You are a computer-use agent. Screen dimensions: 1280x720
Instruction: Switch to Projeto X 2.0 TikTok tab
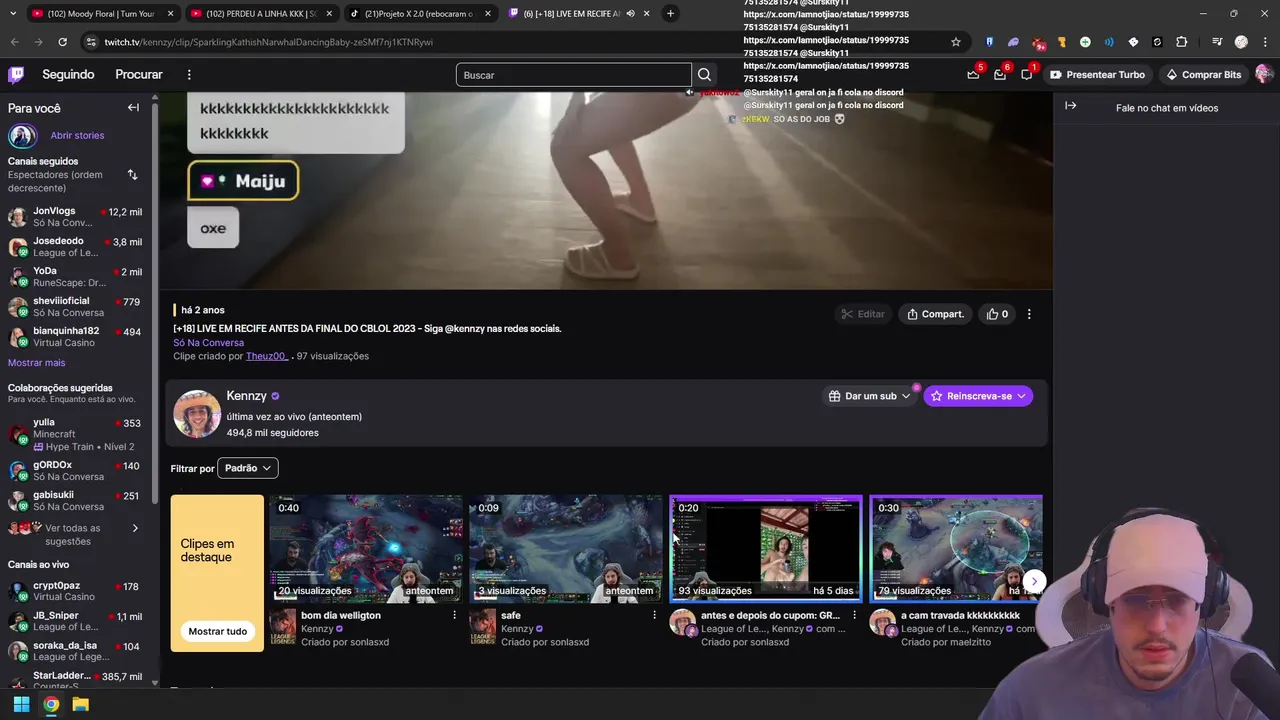418,13
